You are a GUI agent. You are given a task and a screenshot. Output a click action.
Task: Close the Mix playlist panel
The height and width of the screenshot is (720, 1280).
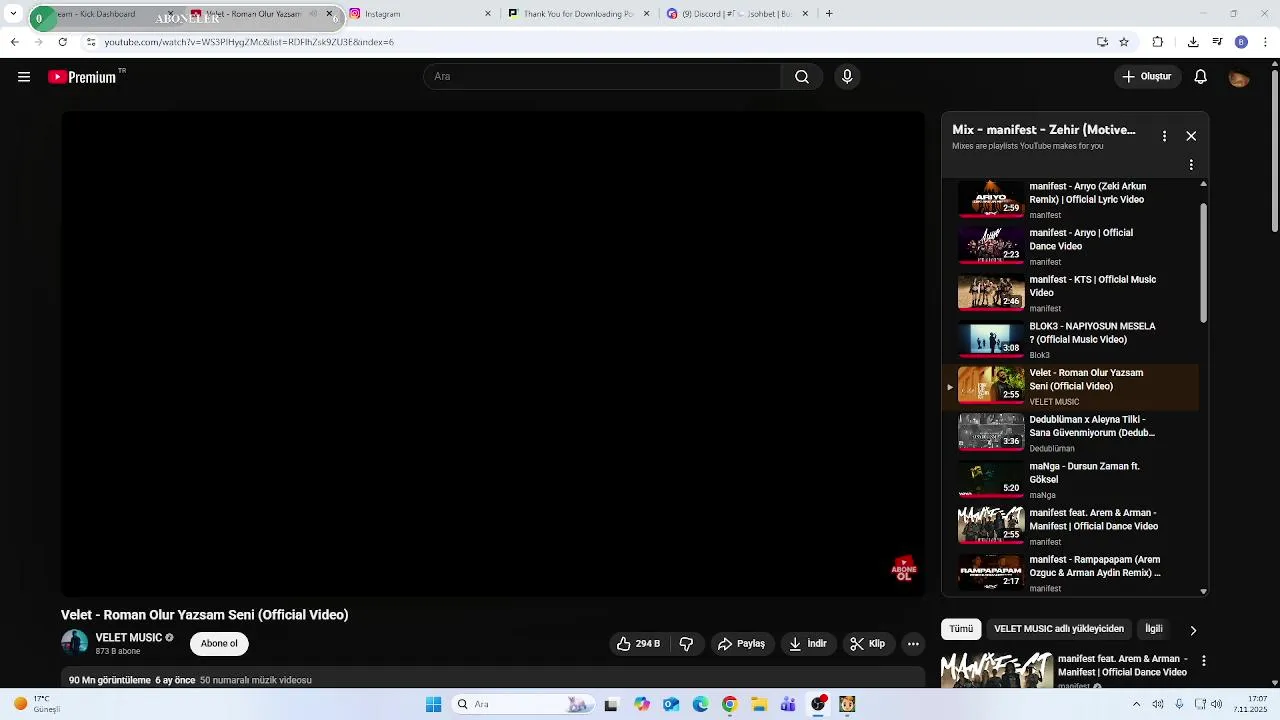[x=1191, y=136]
